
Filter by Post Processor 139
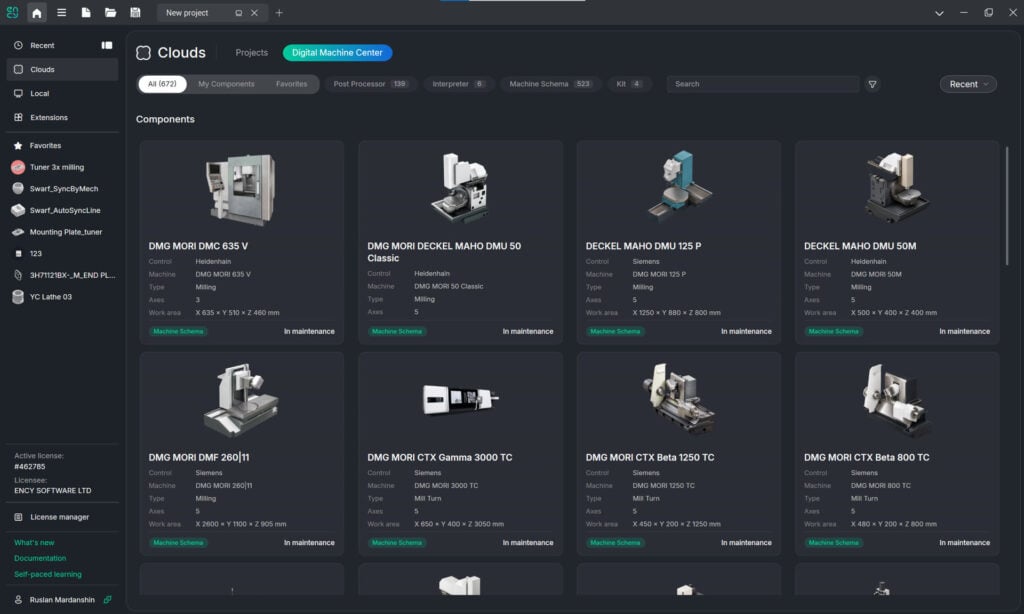[x=370, y=84]
